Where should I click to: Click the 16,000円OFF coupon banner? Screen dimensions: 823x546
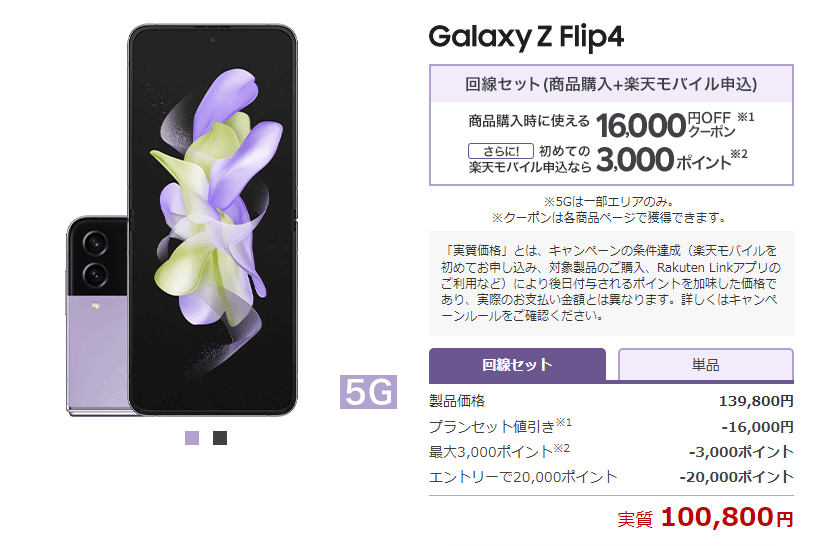coord(611,124)
